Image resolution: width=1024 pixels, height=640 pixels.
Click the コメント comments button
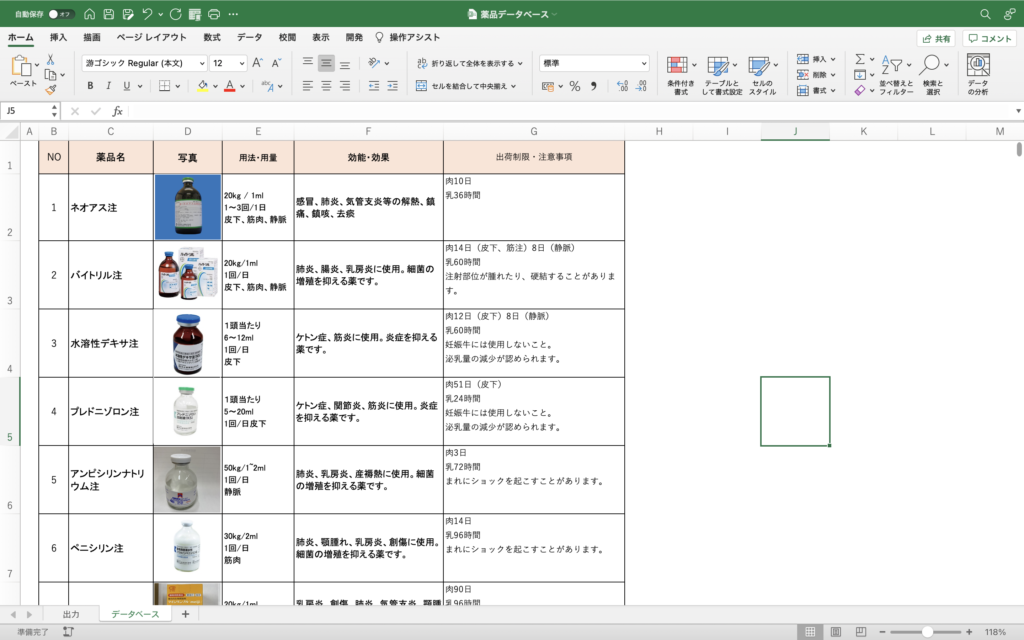(x=989, y=38)
